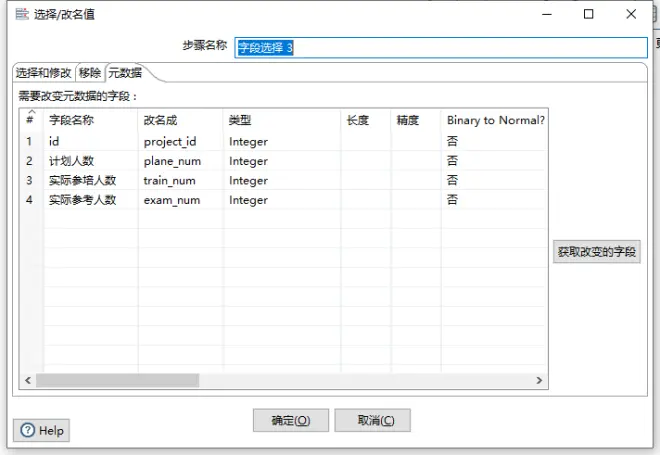The height and width of the screenshot is (455, 660).
Task: Switch to the 移除 tab
Action: [x=90, y=73]
